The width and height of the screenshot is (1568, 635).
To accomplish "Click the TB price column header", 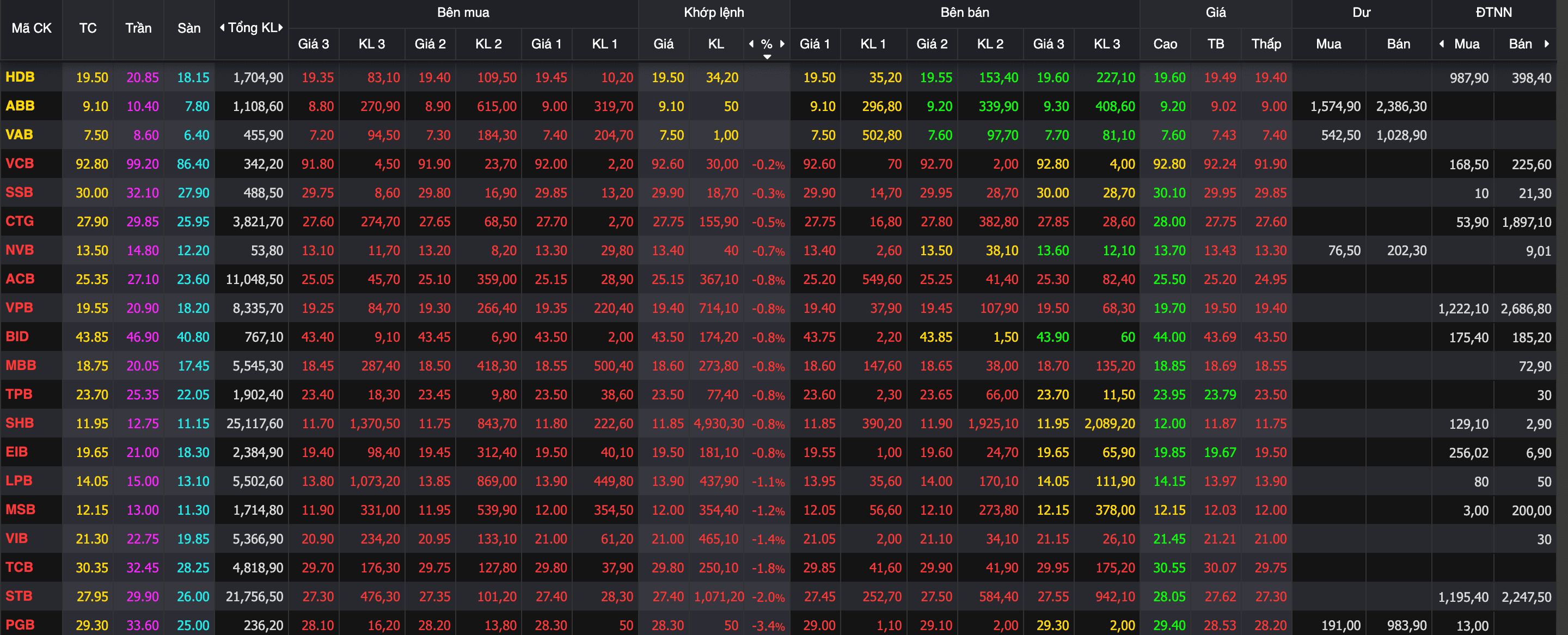I will 1216,44.
